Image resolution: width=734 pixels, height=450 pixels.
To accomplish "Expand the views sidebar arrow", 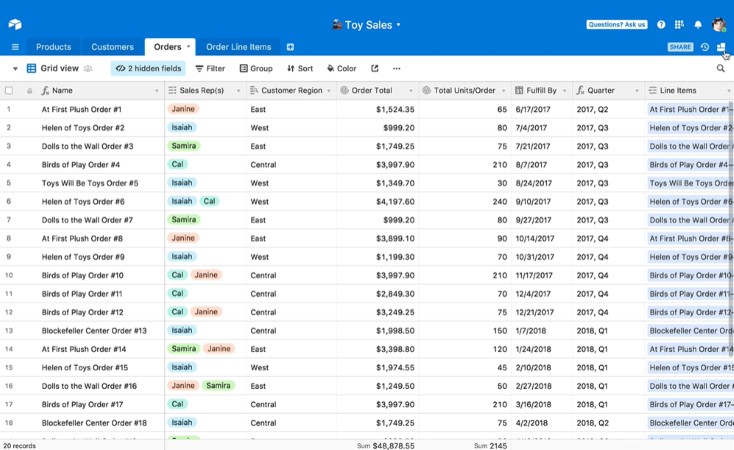I will (15, 69).
